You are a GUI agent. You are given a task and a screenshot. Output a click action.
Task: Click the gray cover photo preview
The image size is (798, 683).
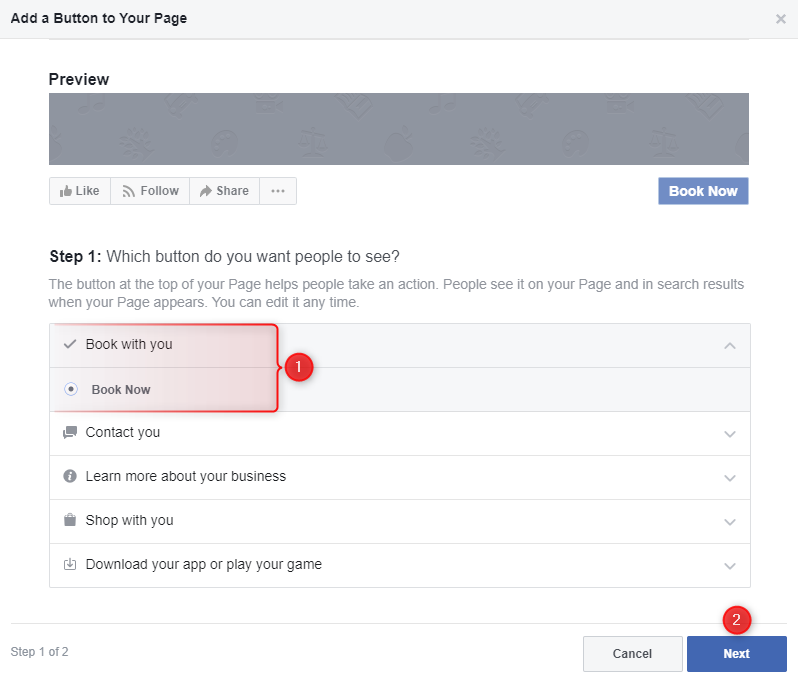398,129
